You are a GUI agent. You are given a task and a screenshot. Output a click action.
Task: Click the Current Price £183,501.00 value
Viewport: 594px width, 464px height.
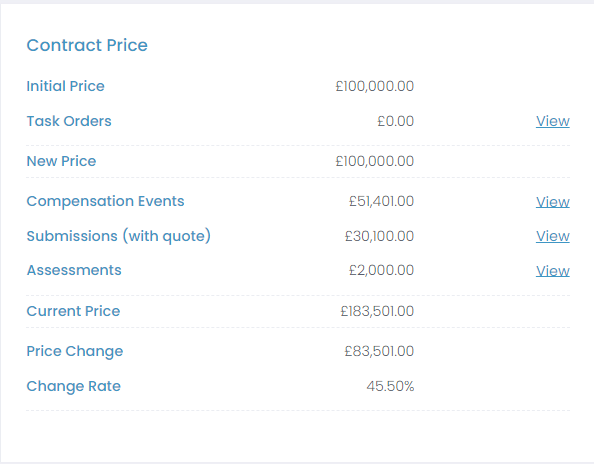(x=377, y=311)
